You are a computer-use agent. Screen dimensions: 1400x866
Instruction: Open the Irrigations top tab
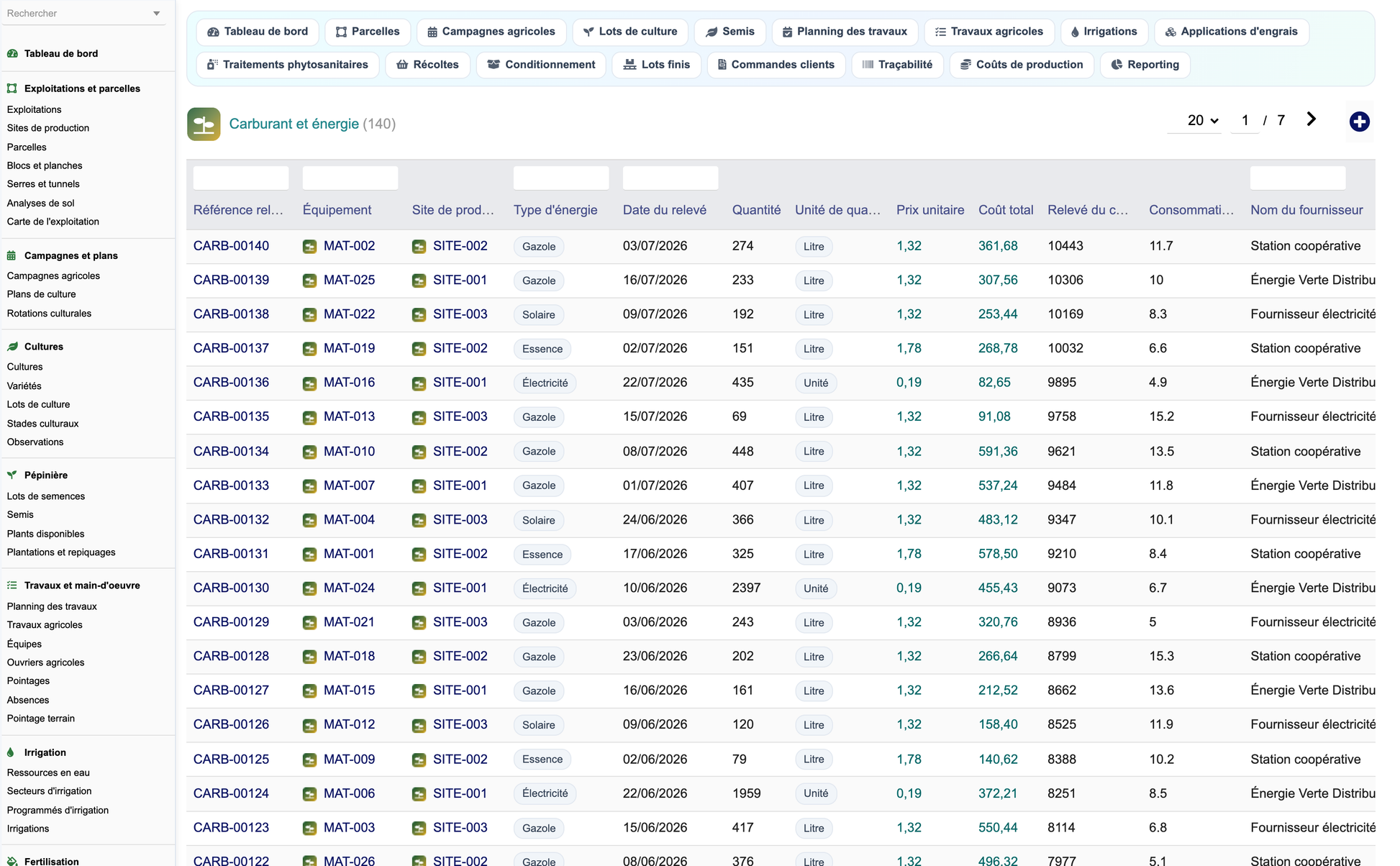pos(1104,32)
